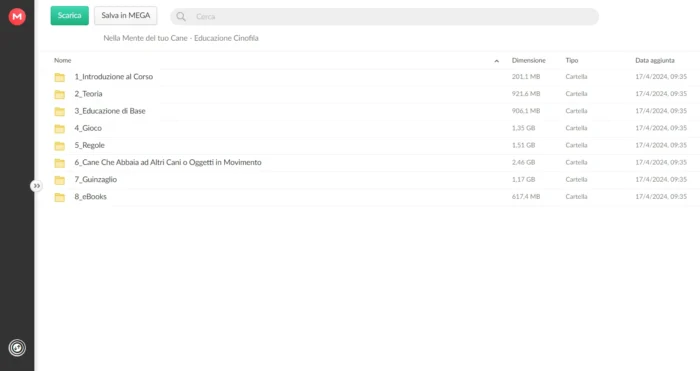Download with the green Scarica button
The height and width of the screenshot is (371, 700).
click(x=70, y=16)
